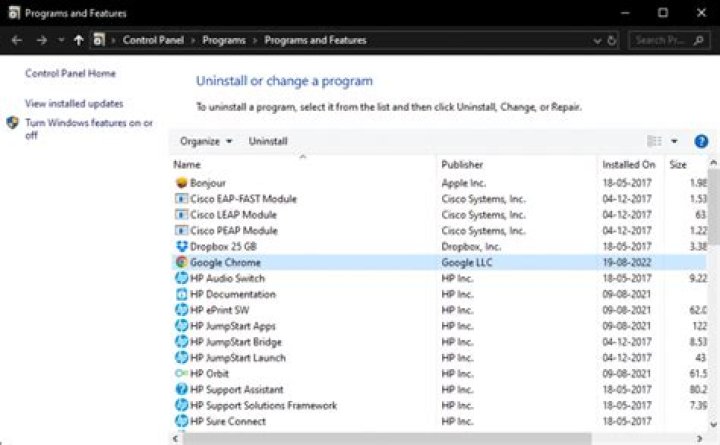The image size is (720, 445).
Task: Click the Cisco PEAP Module icon
Action: (x=181, y=231)
